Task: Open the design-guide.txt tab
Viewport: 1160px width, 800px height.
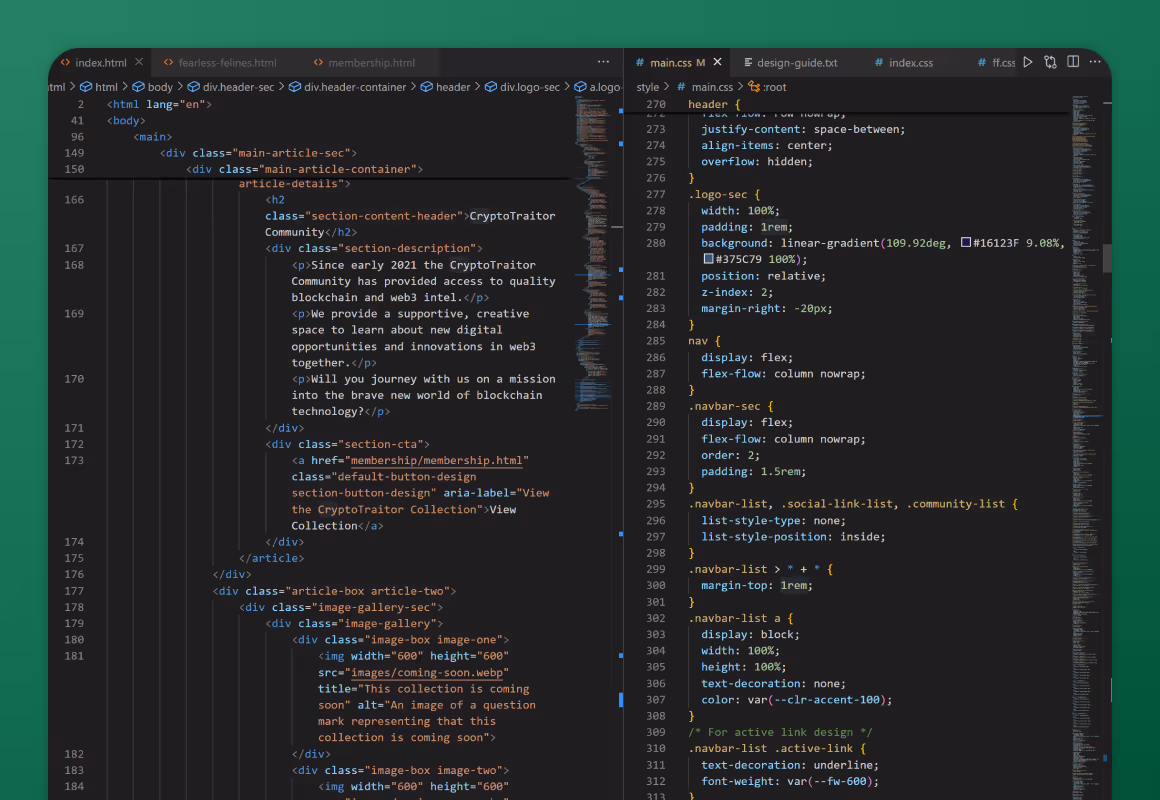Action: pyautogui.click(x=791, y=63)
